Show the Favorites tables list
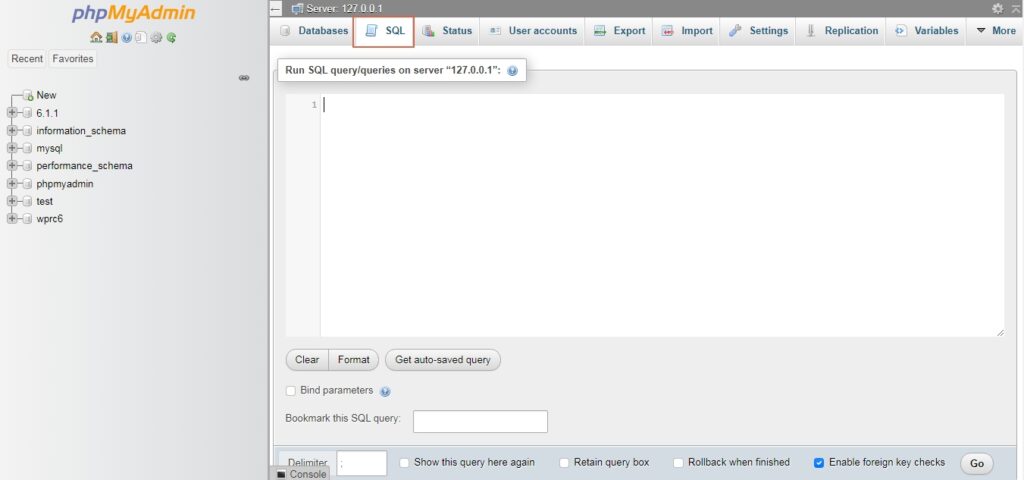Viewport: 1024px width, 480px height. 72,59
